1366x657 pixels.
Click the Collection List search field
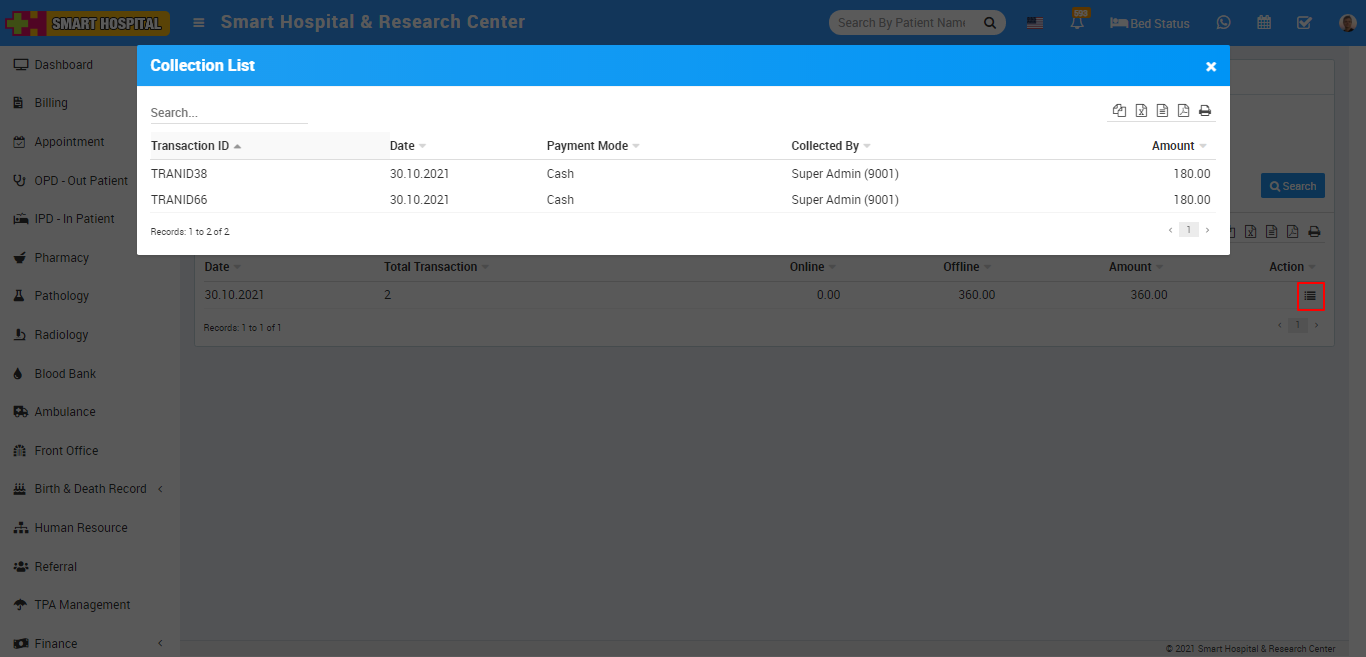pyautogui.click(x=228, y=113)
